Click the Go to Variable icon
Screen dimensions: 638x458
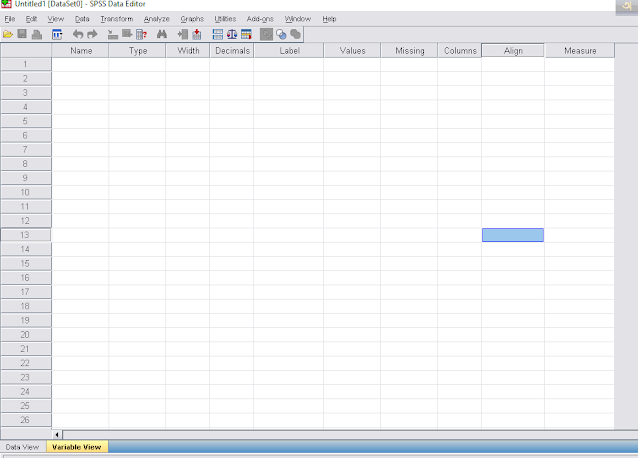coord(127,34)
